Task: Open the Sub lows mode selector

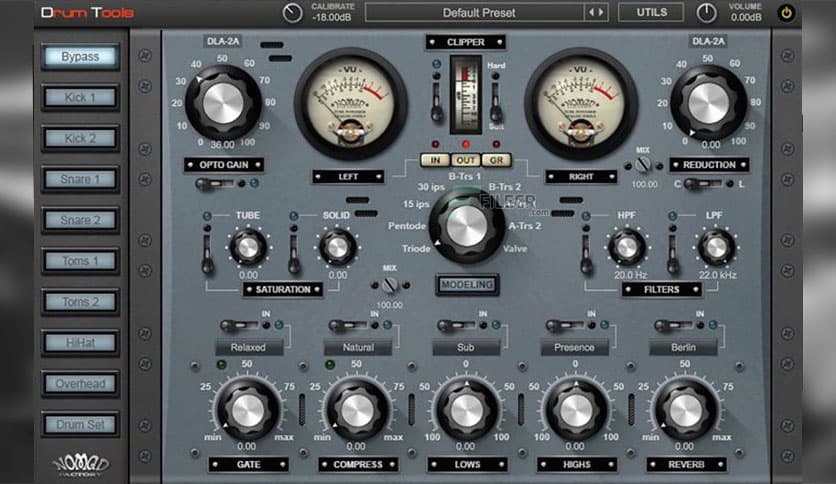Action: click(466, 348)
